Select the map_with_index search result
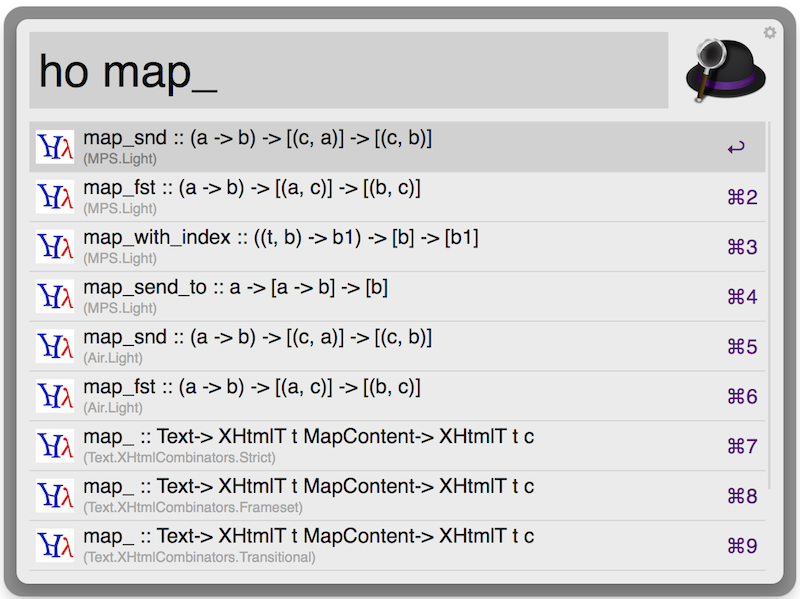The height and width of the screenshot is (599, 800). click(280, 246)
